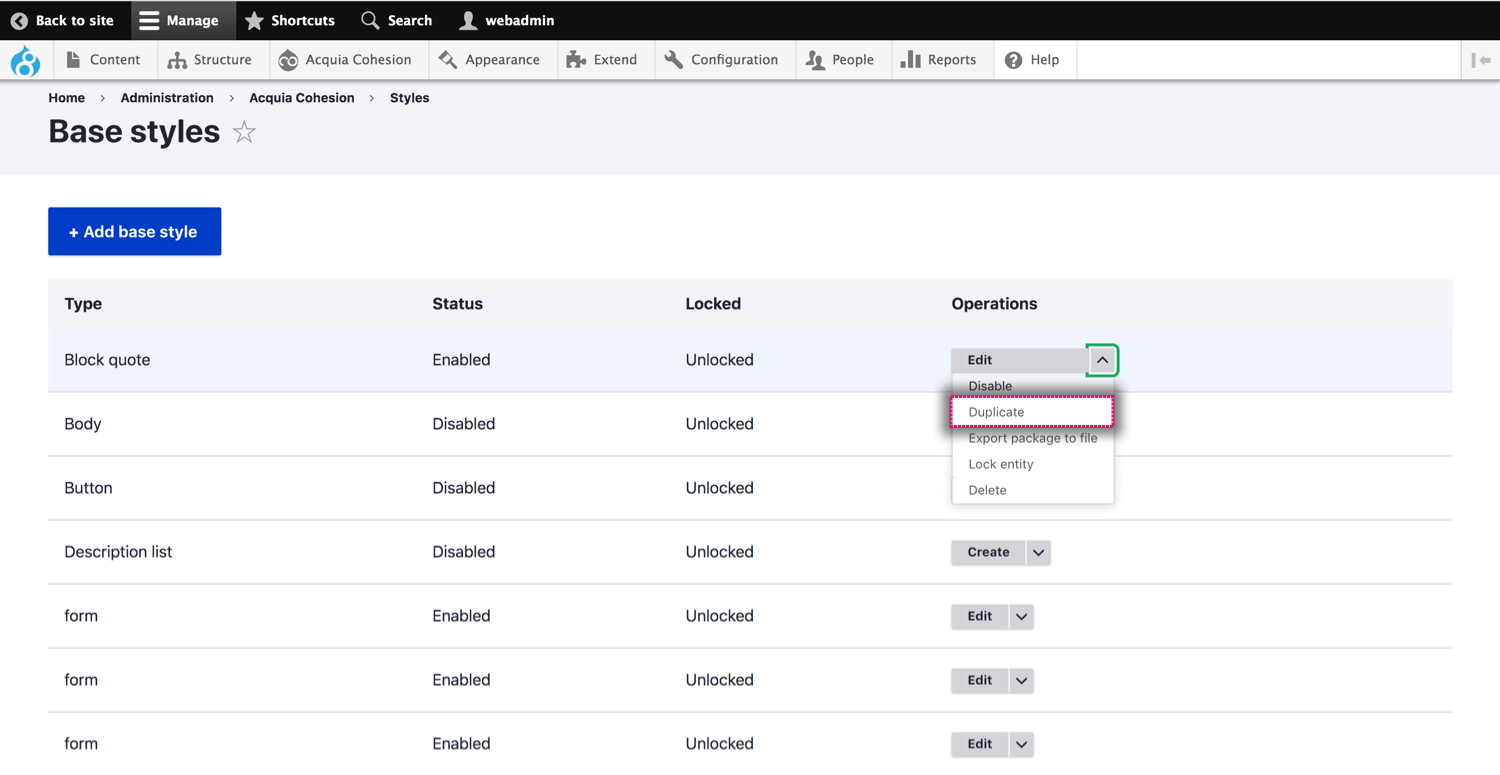Image resolution: width=1500 pixels, height=775 pixels.
Task: Select Delete from the operations menu
Action: (1032, 490)
